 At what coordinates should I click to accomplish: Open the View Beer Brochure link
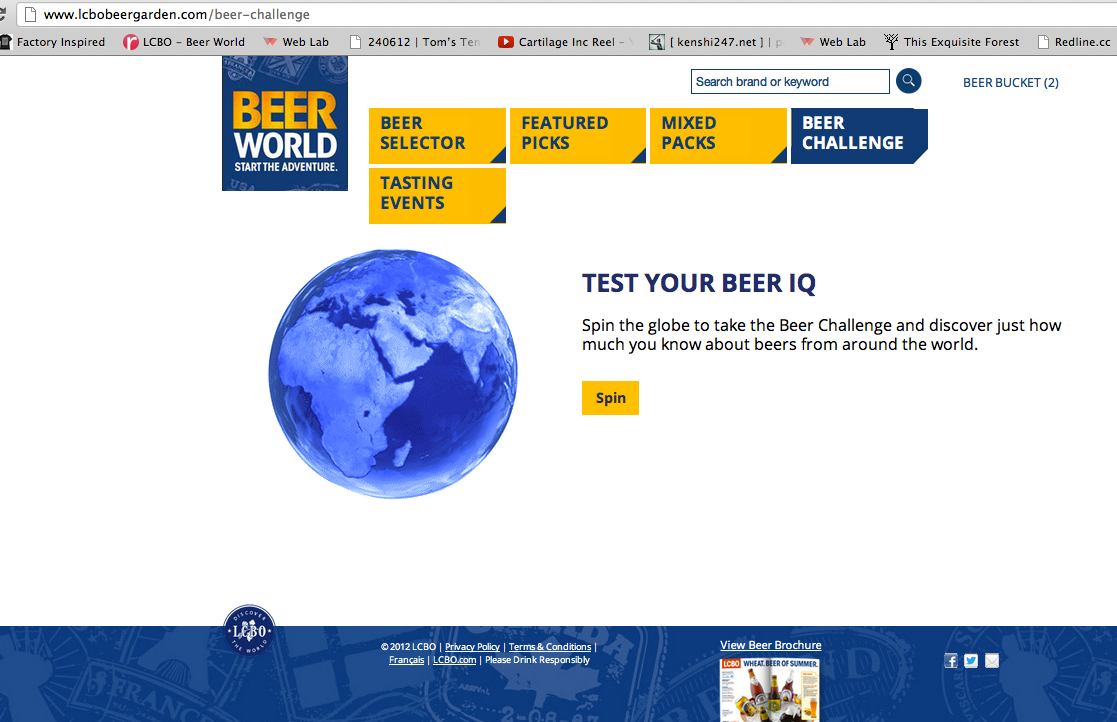[771, 645]
